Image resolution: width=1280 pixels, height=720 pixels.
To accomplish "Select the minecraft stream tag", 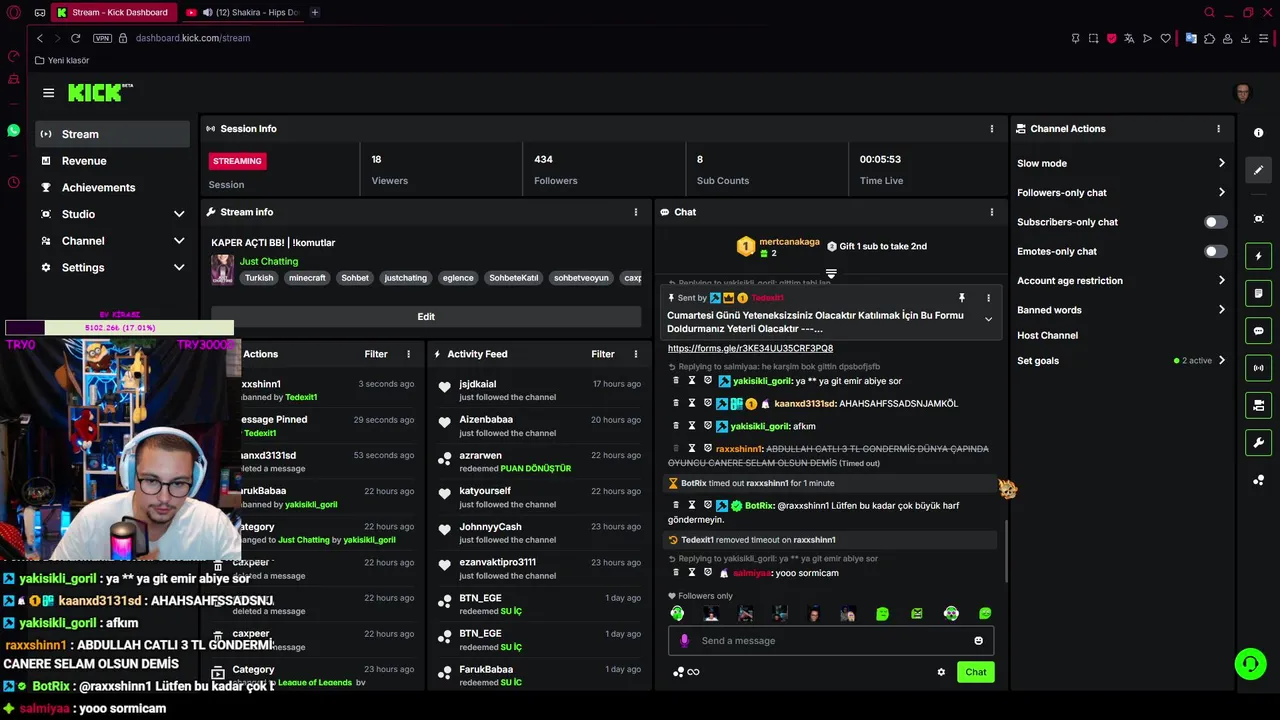I will pos(307,278).
